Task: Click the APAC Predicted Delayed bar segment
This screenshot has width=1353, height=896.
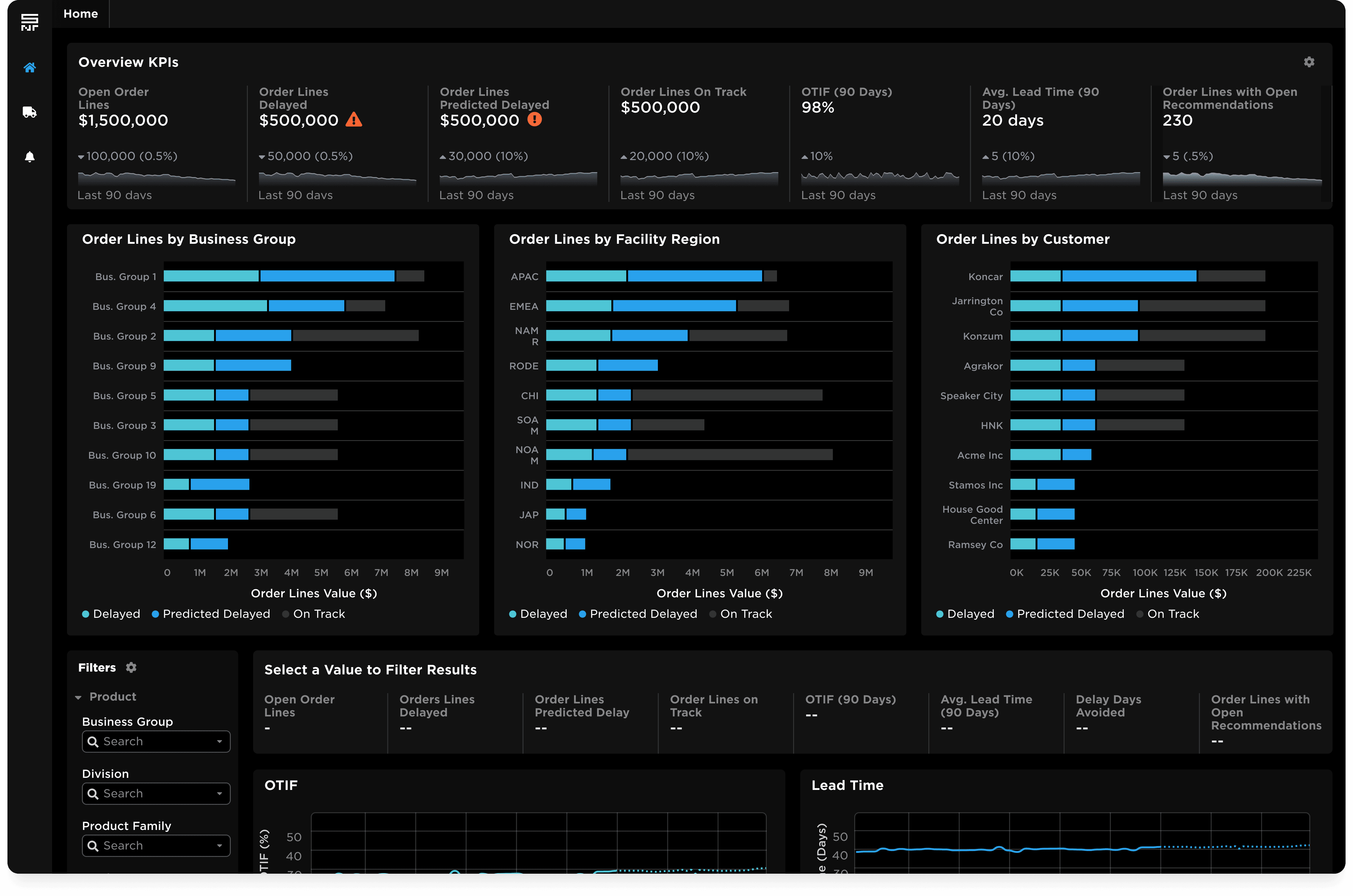Action: 694,276
